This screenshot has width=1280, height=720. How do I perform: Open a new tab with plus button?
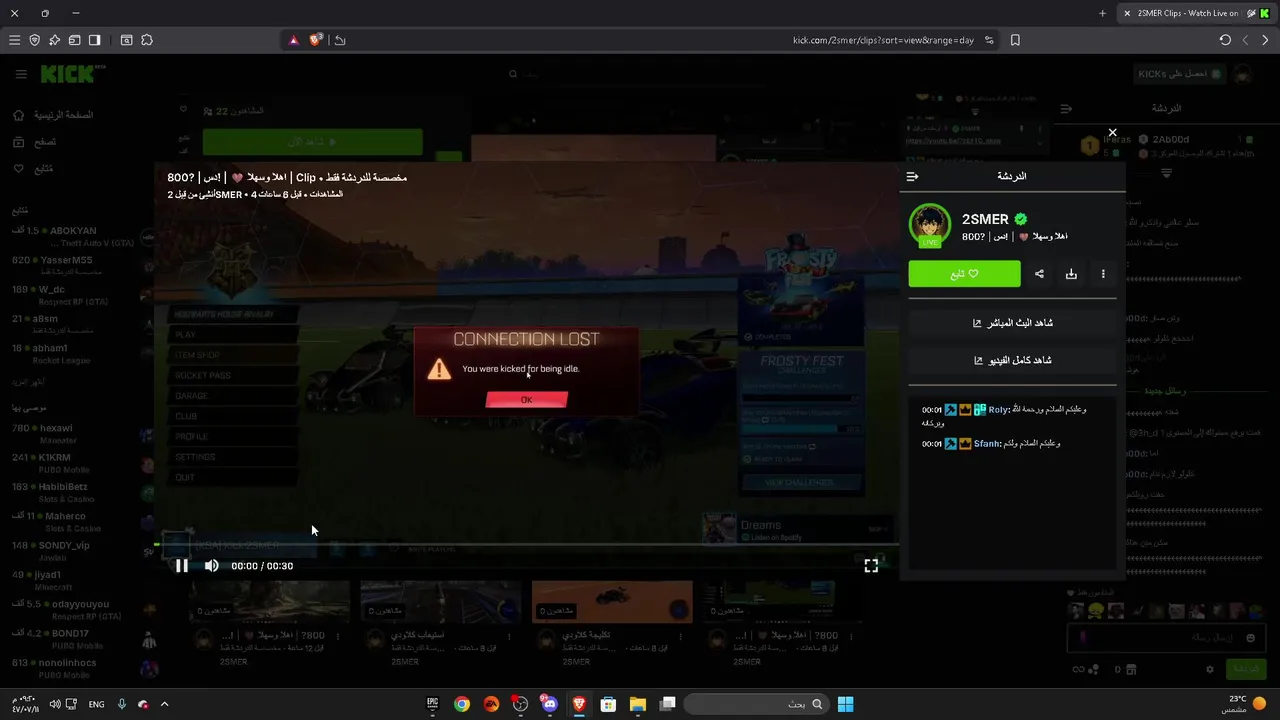click(1102, 13)
